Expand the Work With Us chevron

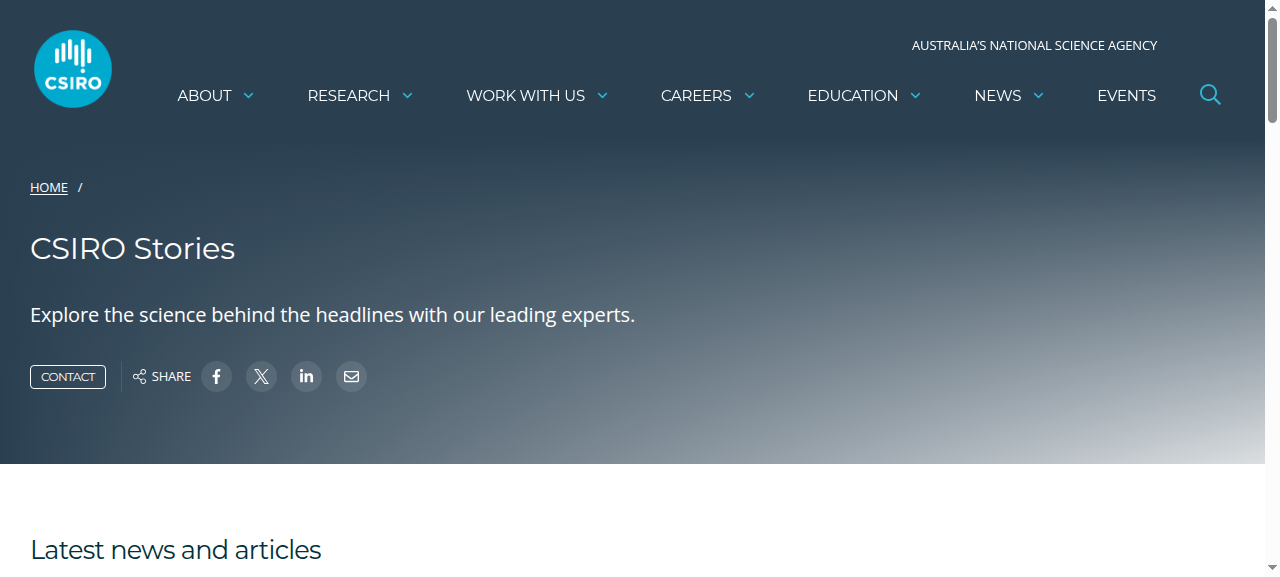pyautogui.click(x=602, y=96)
